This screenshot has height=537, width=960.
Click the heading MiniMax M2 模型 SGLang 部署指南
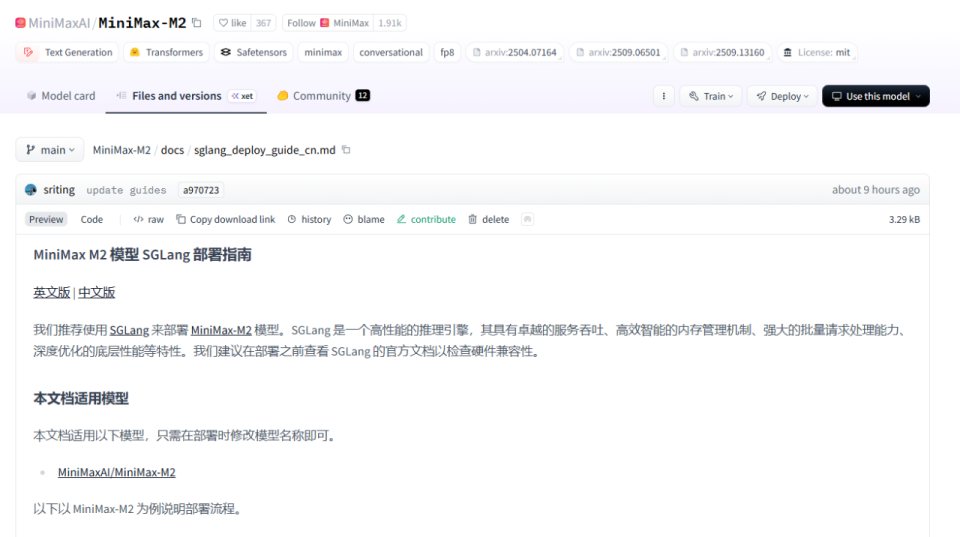pos(142,255)
